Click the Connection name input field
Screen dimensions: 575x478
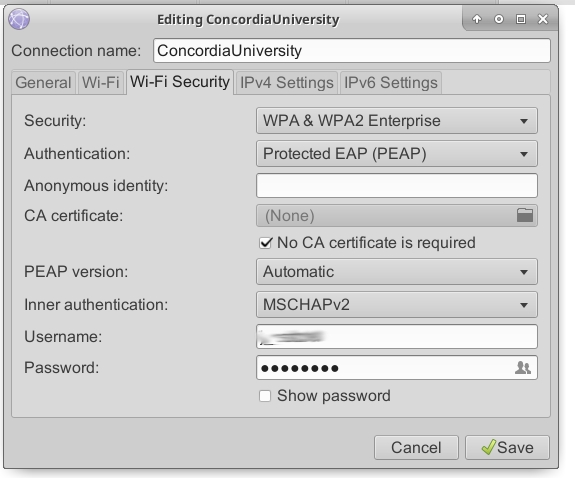[x=352, y=51]
